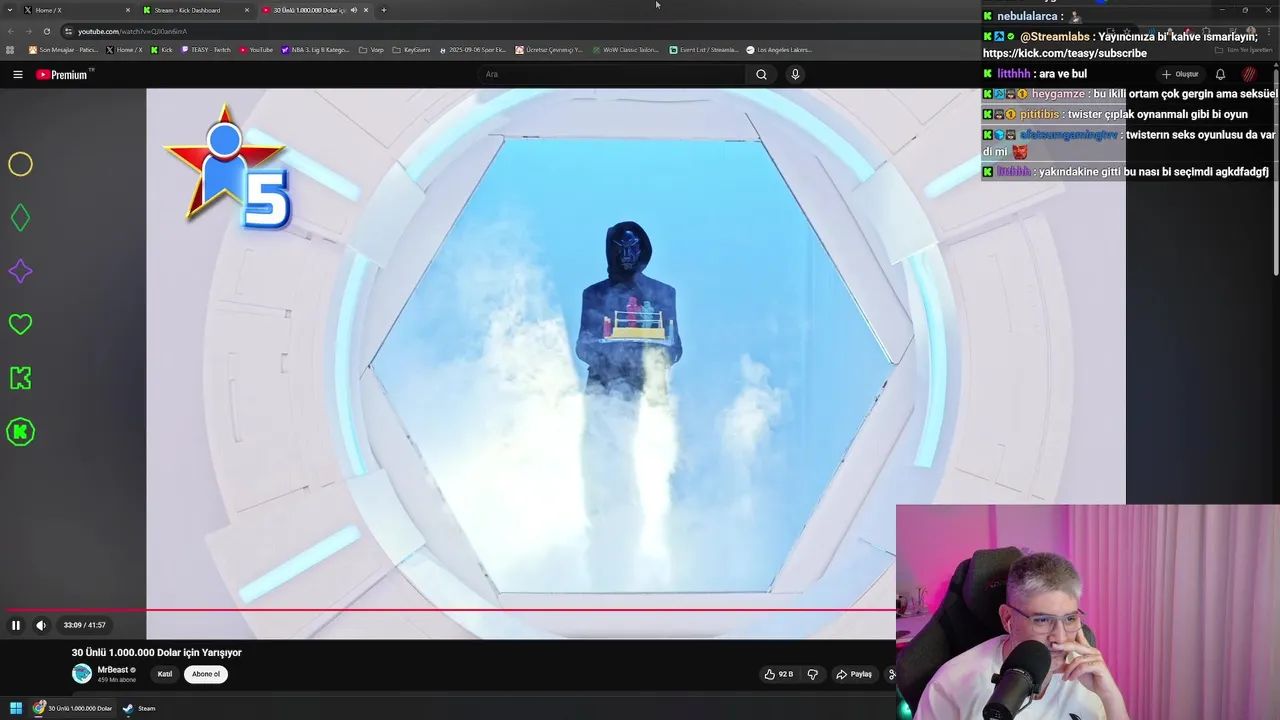The image size is (1280, 720).
Task: Open NBA 3. Lig 8 Katego bookmark
Action: pos(315,50)
